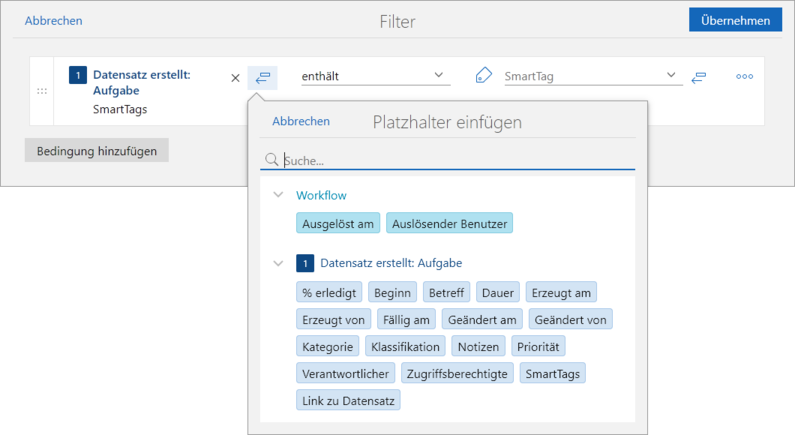This screenshot has height=435, width=795.
Task: Clear the field with the X icon
Action: 235,77
